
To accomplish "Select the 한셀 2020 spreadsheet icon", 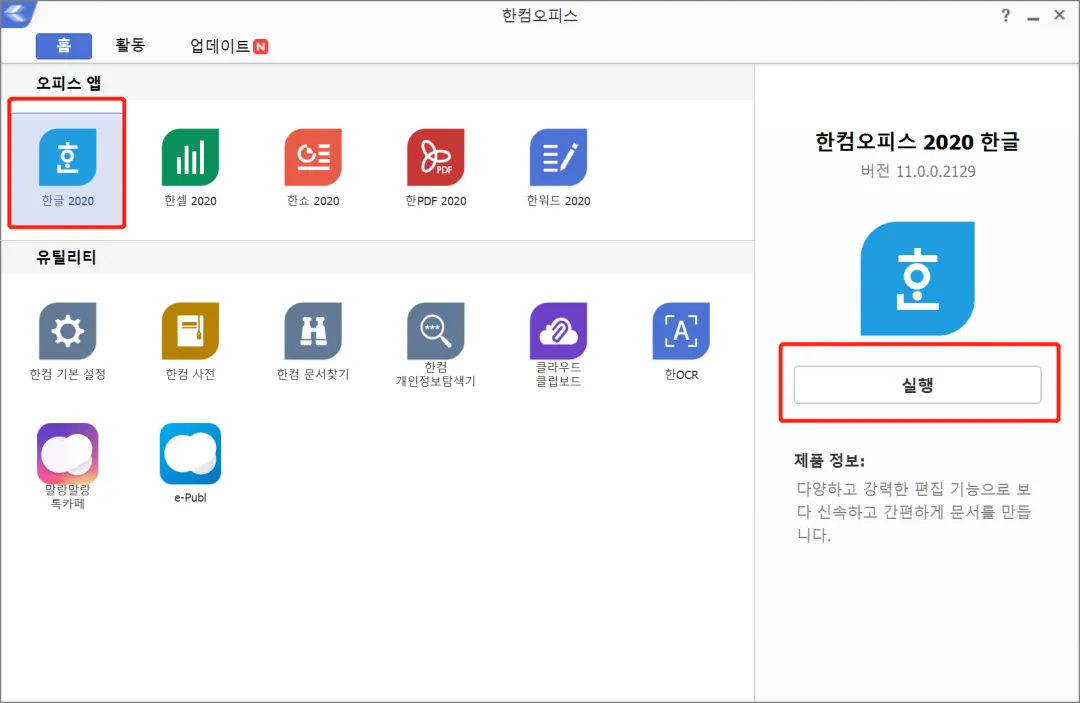I will tap(190, 157).
